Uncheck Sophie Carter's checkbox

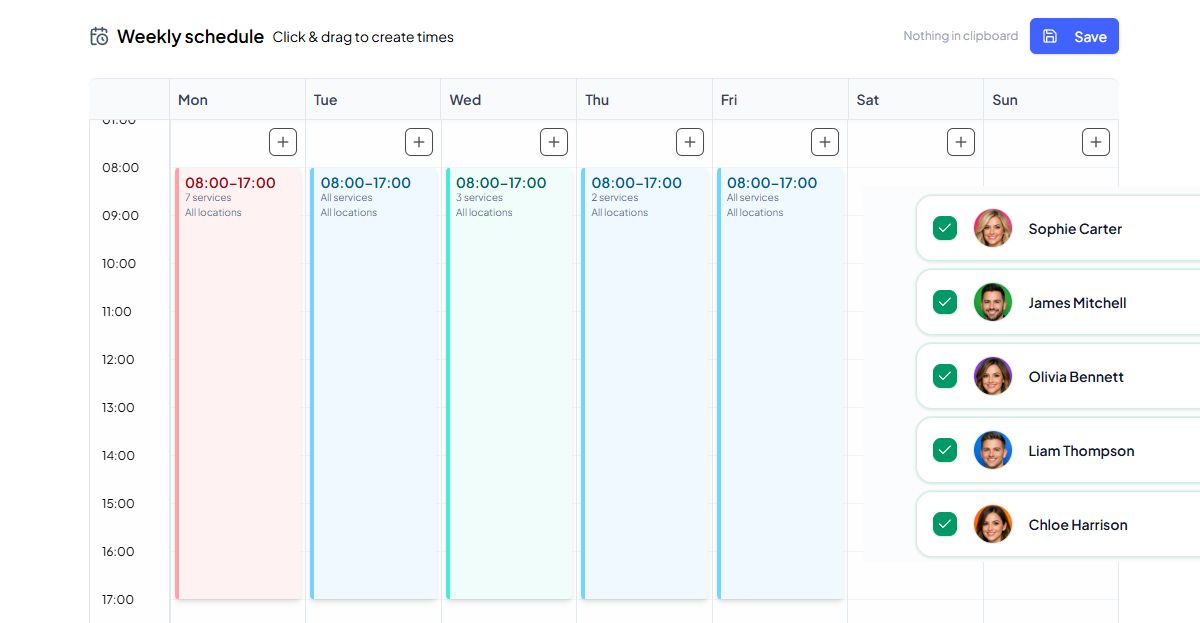pyautogui.click(x=945, y=228)
